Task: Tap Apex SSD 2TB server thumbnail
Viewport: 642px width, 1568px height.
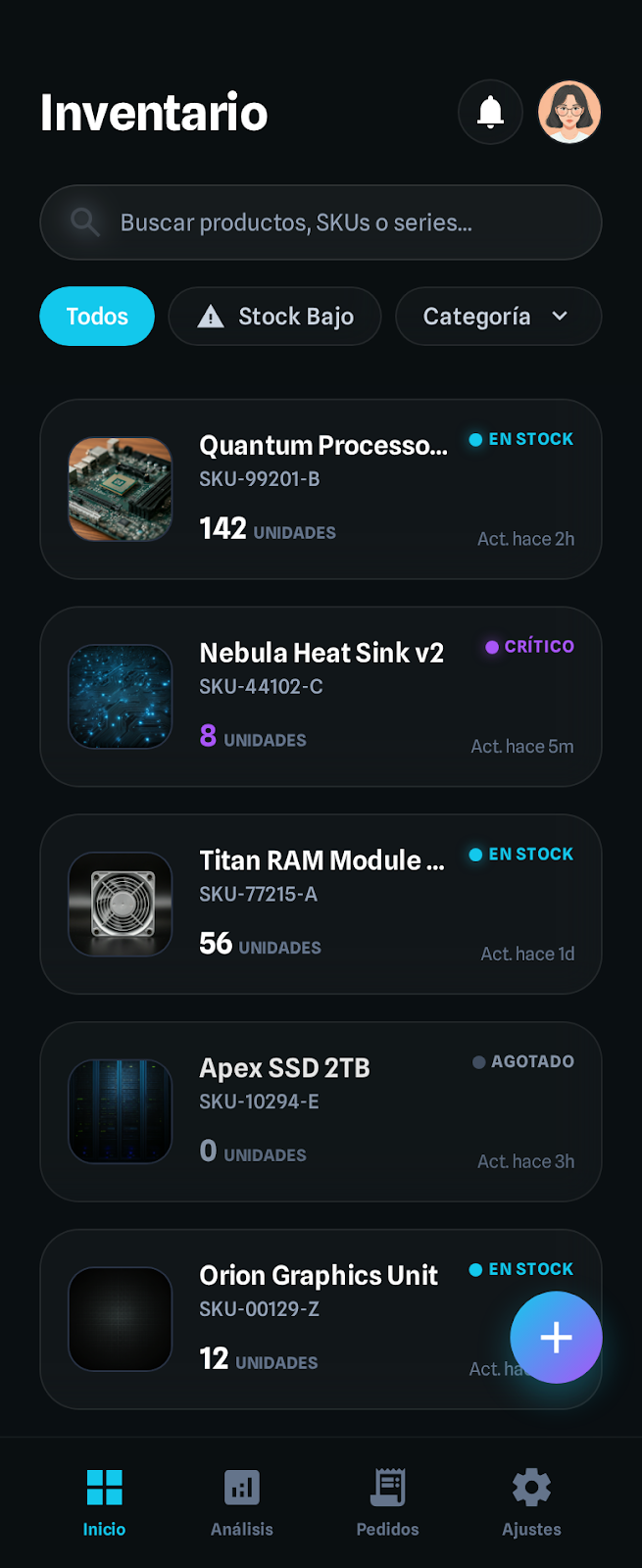Action: 121,1111
